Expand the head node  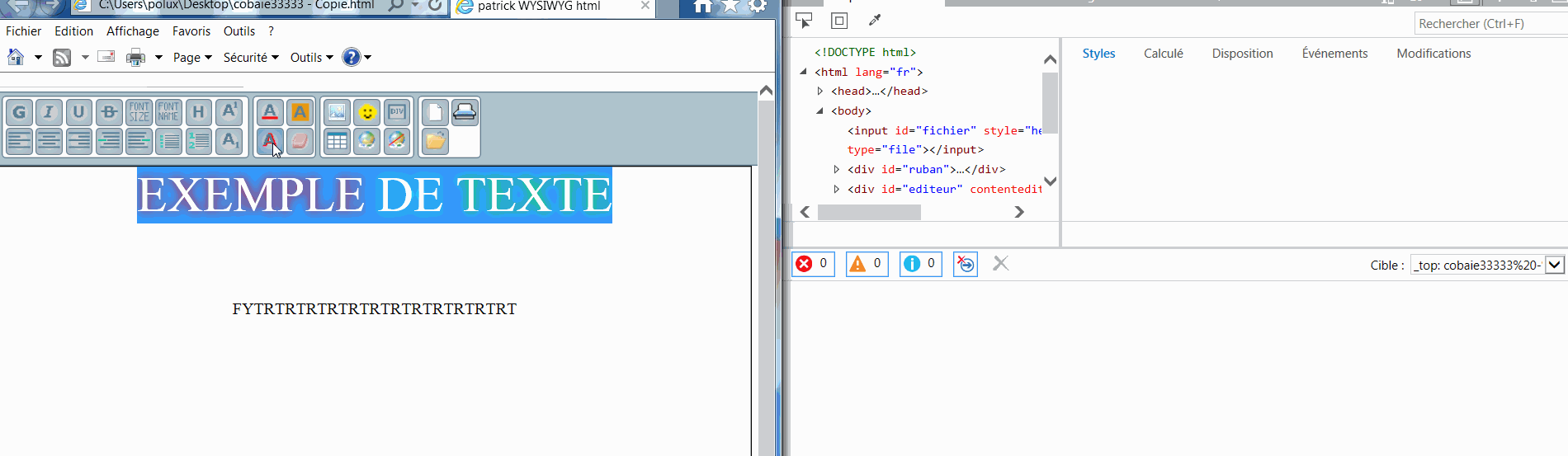[819, 92]
